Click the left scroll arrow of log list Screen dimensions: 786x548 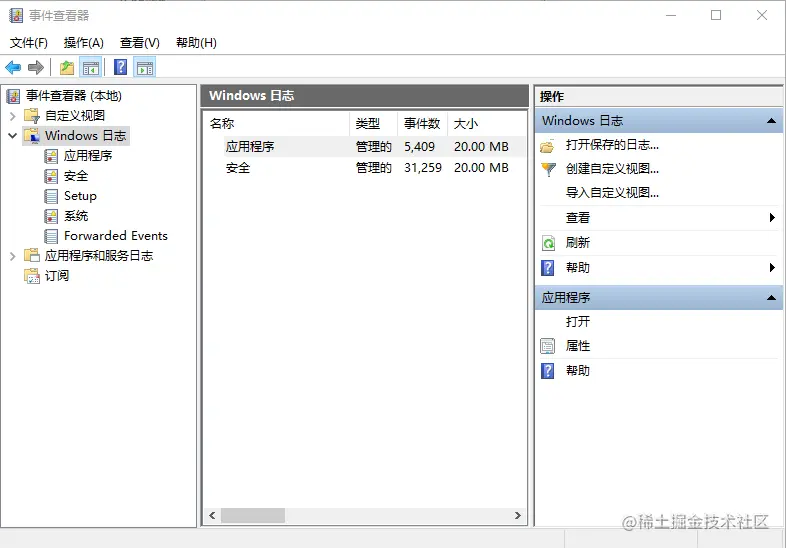click(213, 515)
